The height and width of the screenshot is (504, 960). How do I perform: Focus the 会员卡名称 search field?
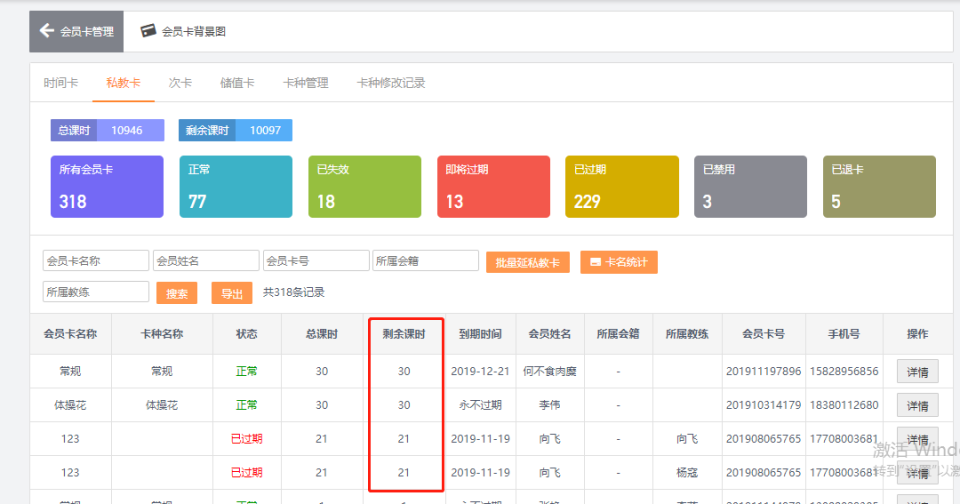(95, 261)
